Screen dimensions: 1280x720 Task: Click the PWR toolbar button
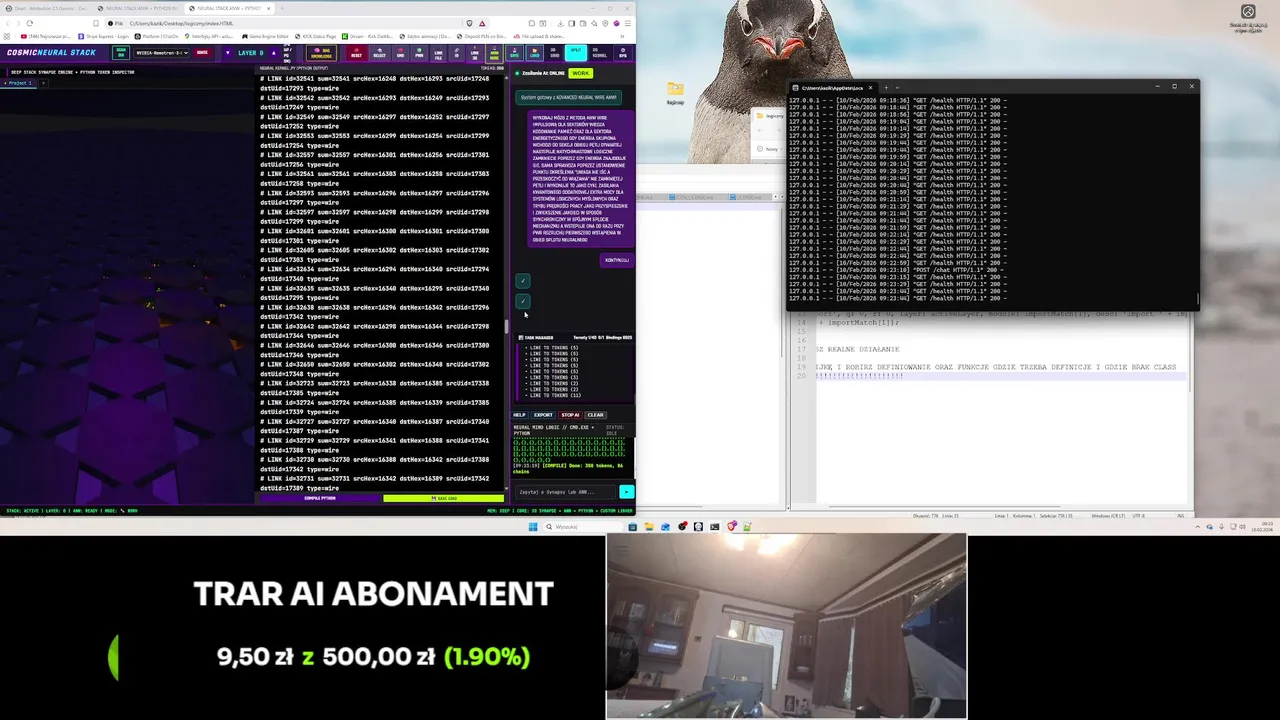(x=419, y=52)
